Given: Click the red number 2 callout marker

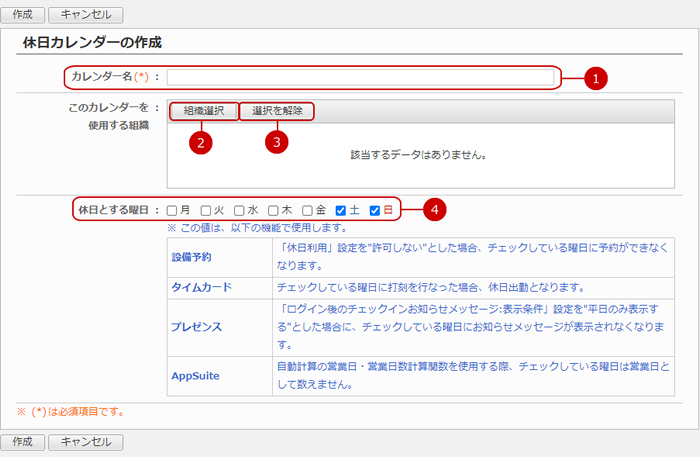Looking at the screenshot, I should pyautogui.click(x=202, y=142).
